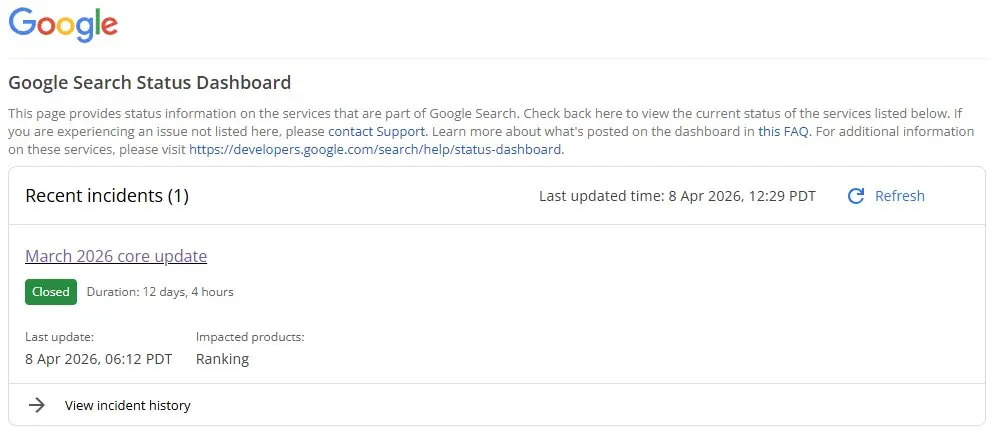Viewport: 1004px width, 446px height.
Task: Open View incident history
Action: point(127,405)
